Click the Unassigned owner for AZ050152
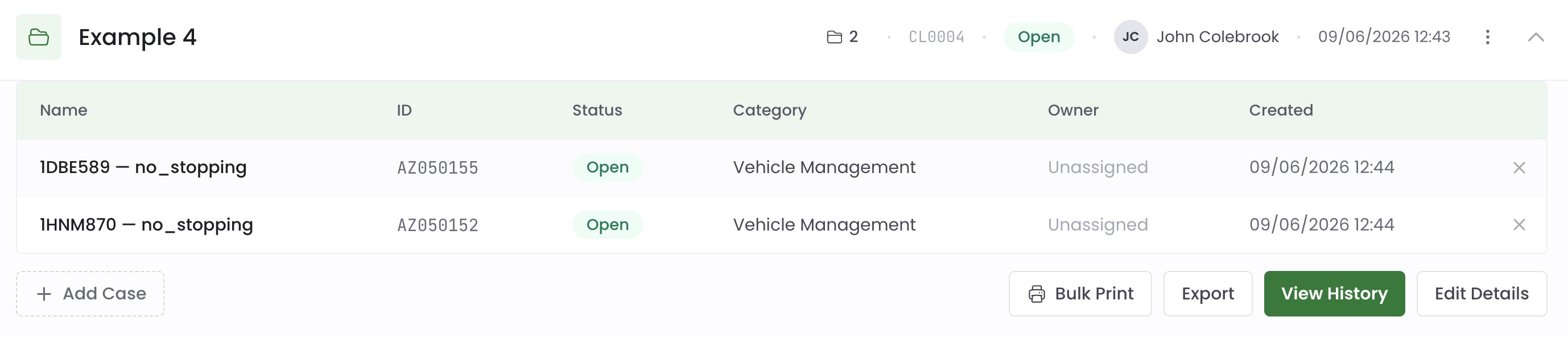This screenshot has width=1568, height=337. click(x=1097, y=225)
